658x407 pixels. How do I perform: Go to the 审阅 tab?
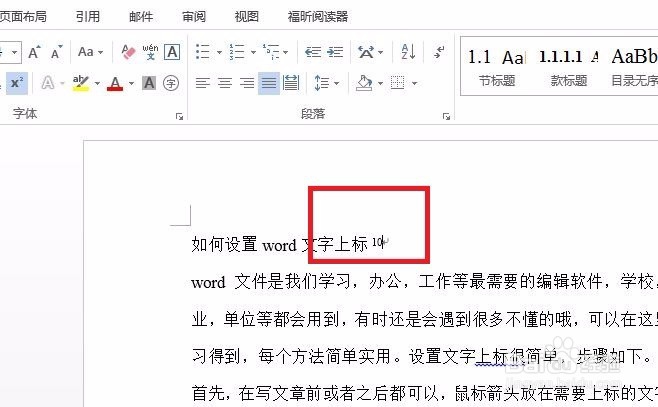click(x=194, y=16)
